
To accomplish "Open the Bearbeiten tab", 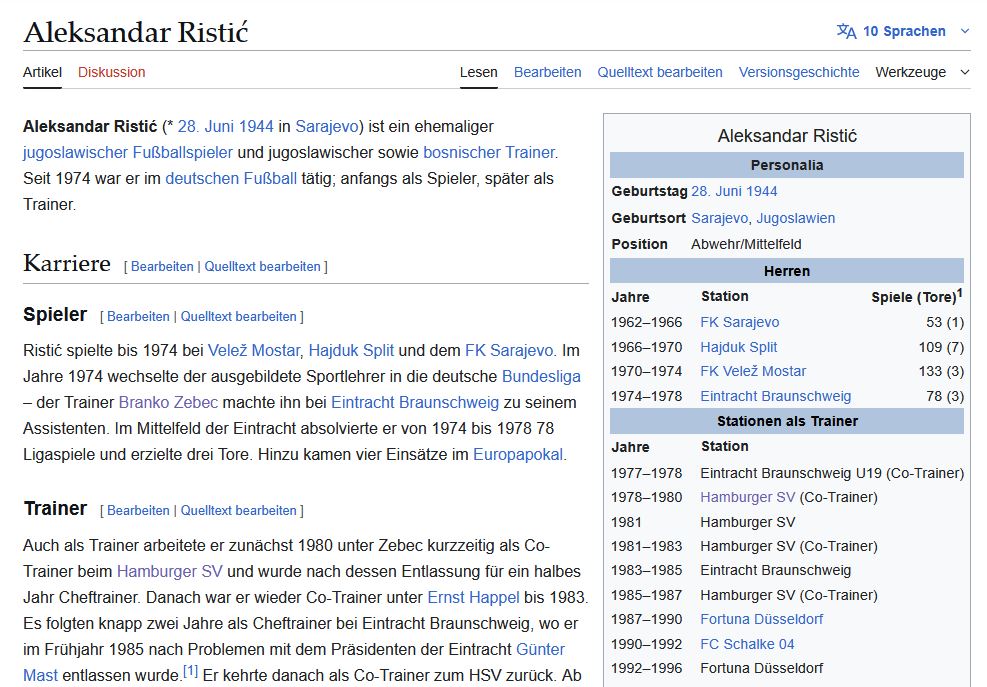I will click(x=547, y=72).
